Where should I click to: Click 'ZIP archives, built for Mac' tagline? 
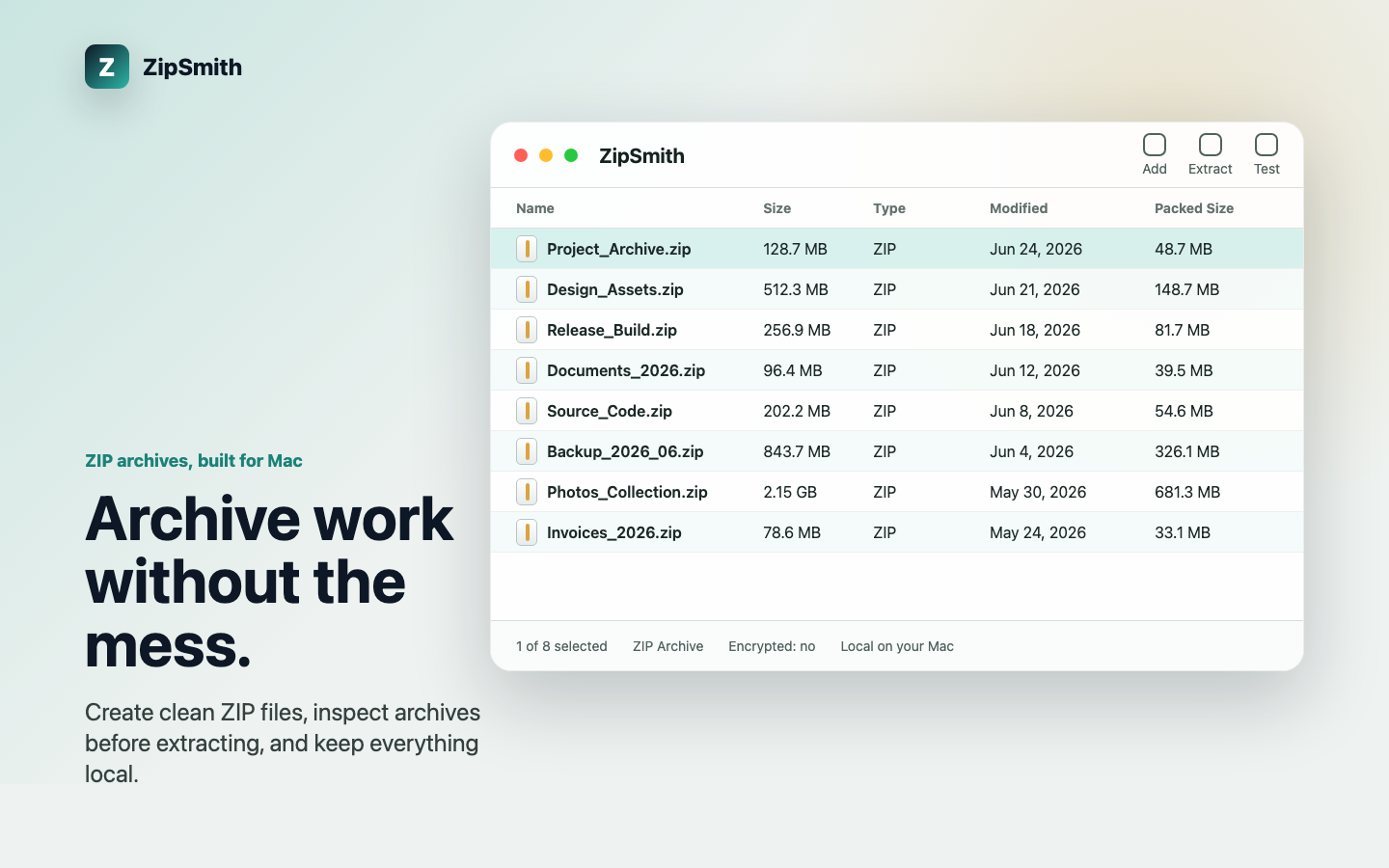(x=194, y=460)
